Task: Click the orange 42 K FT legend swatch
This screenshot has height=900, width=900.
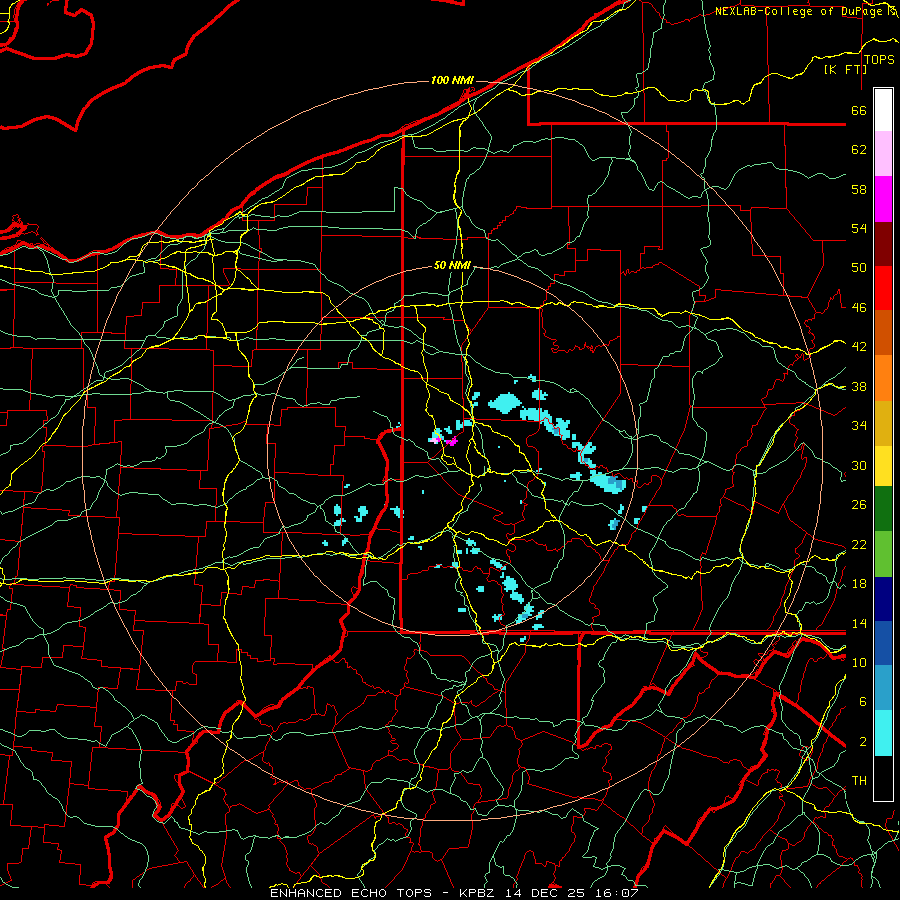Action: click(883, 378)
